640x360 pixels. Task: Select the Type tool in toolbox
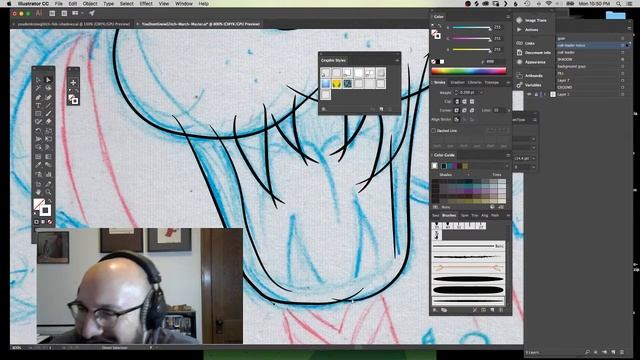38,105
